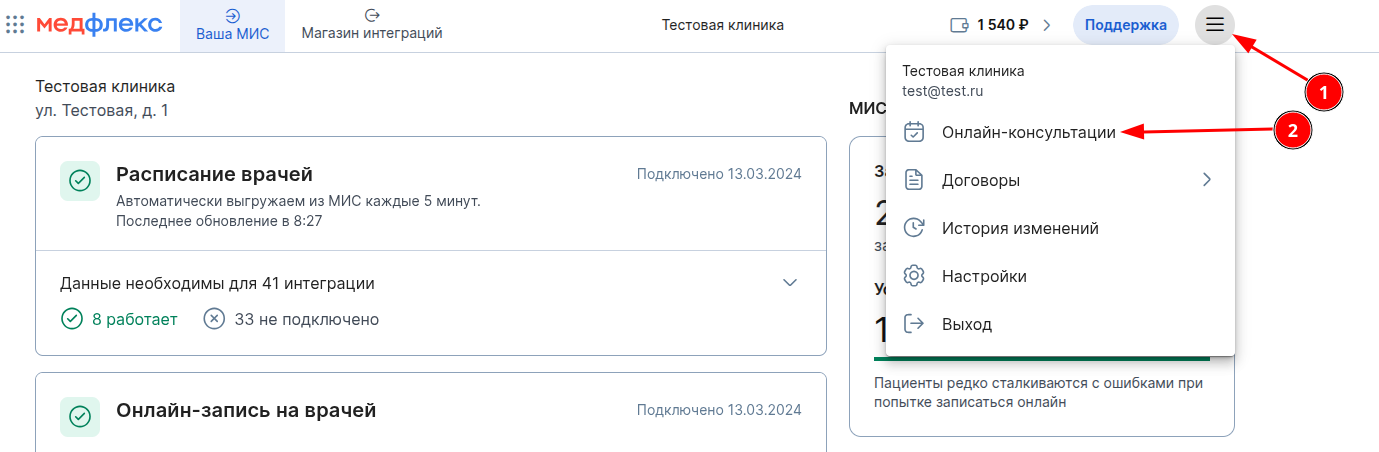Click the Договоры document icon
Screen dimensions: 1379x452
913,181
